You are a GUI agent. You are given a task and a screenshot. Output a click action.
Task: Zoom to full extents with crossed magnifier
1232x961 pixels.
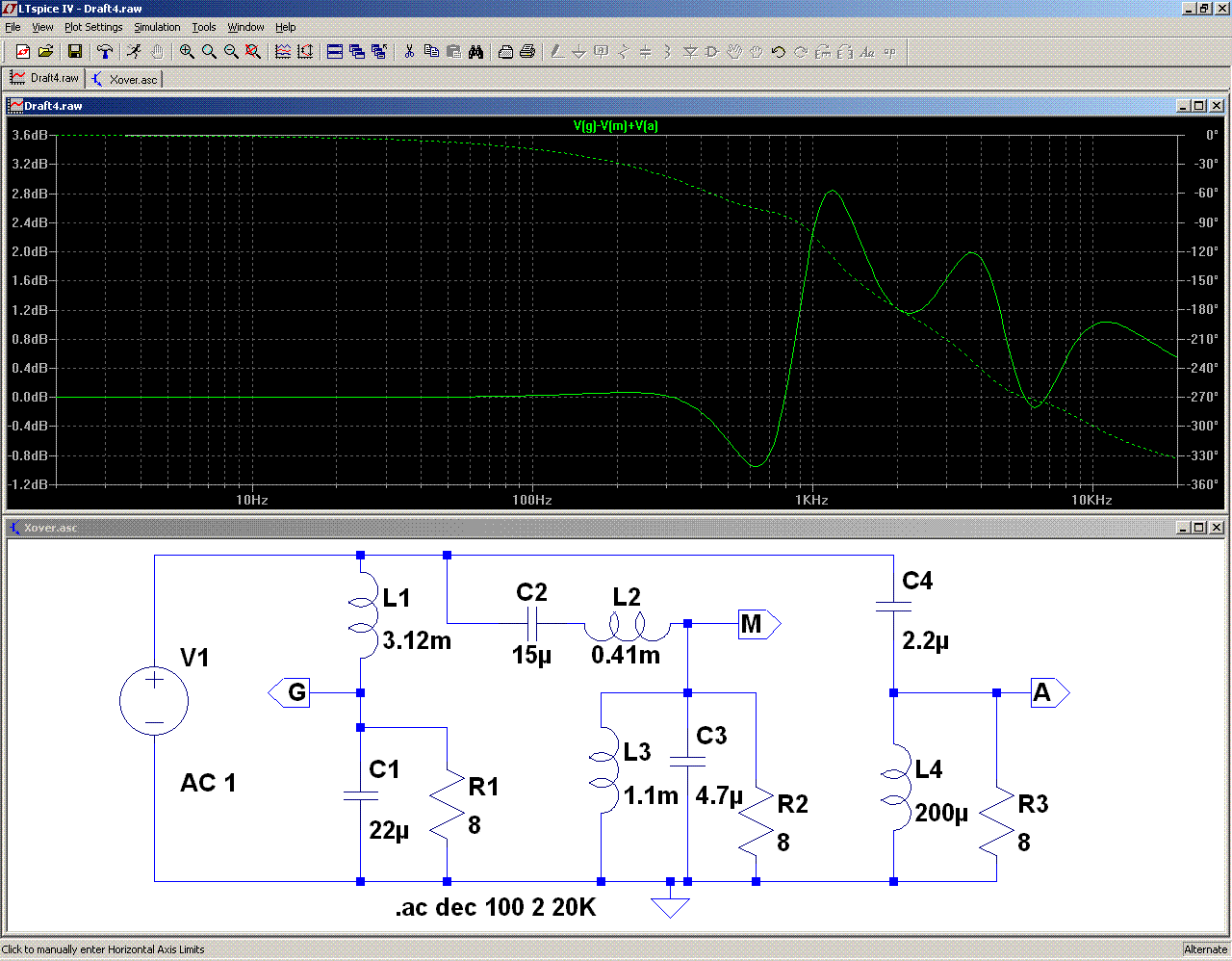[253, 52]
